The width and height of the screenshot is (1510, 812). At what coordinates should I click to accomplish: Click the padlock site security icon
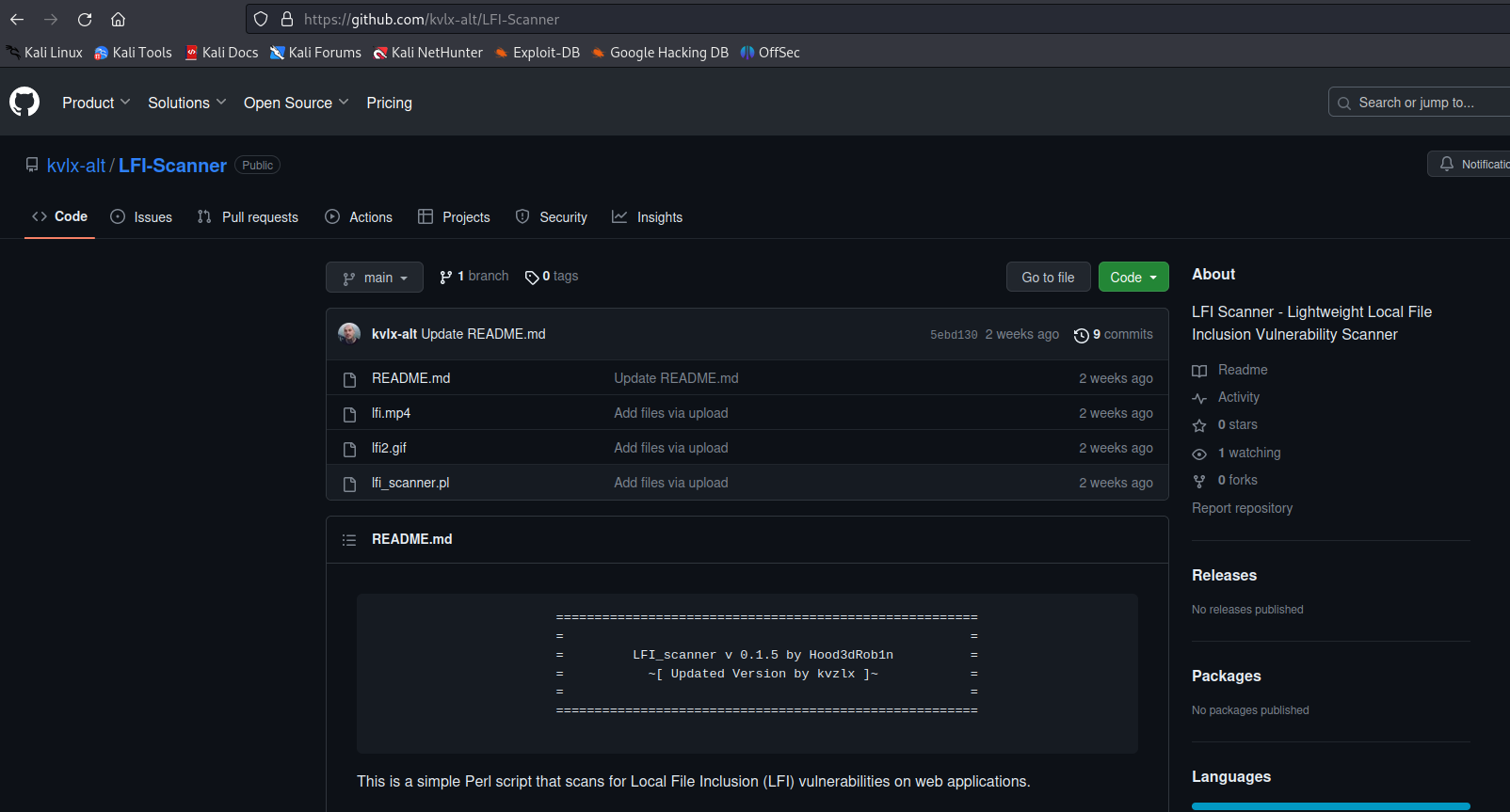point(287,19)
